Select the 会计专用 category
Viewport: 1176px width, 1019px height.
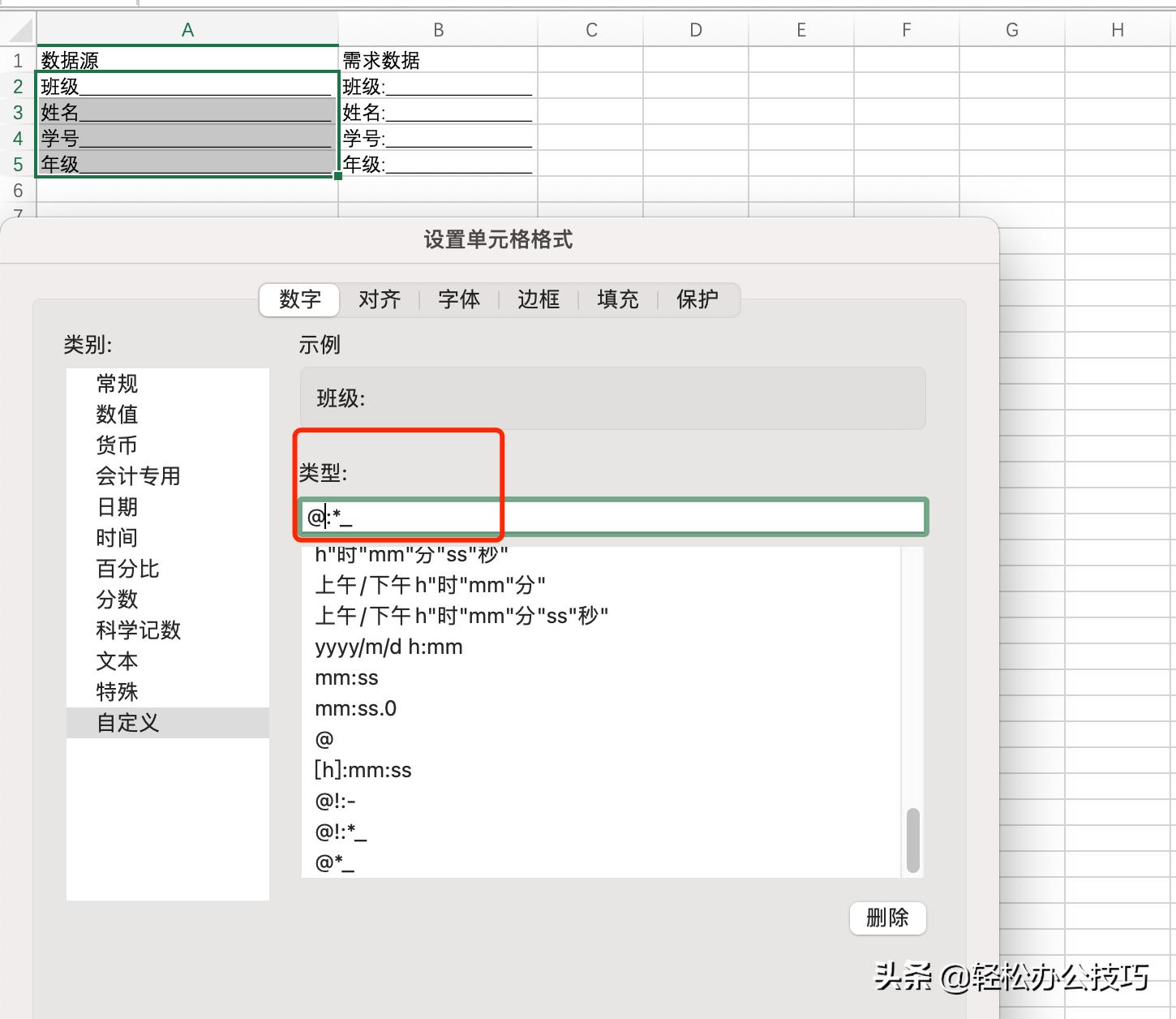pos(138,475)
